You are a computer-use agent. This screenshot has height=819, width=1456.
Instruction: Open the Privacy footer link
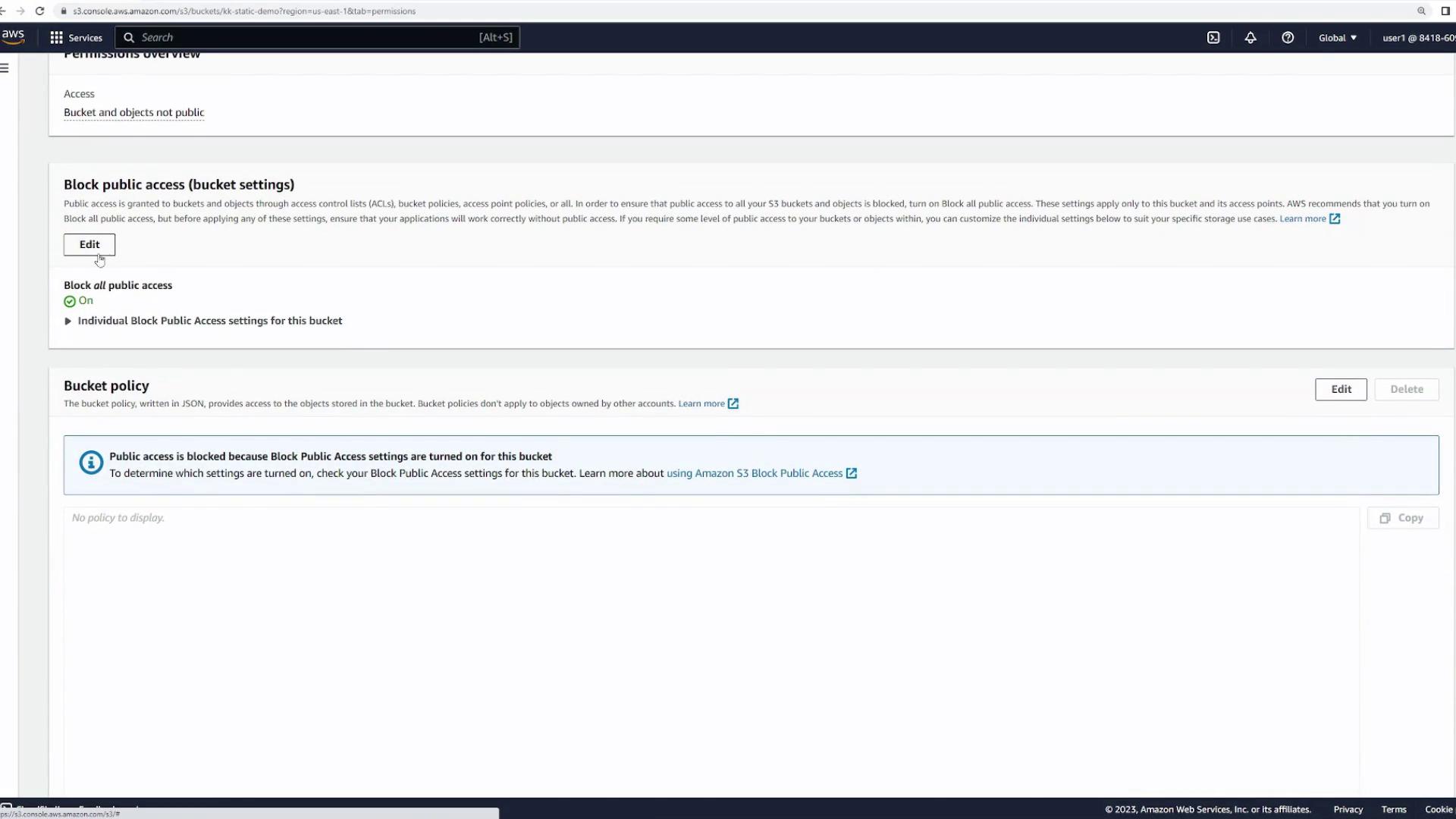pos(1348,809)
